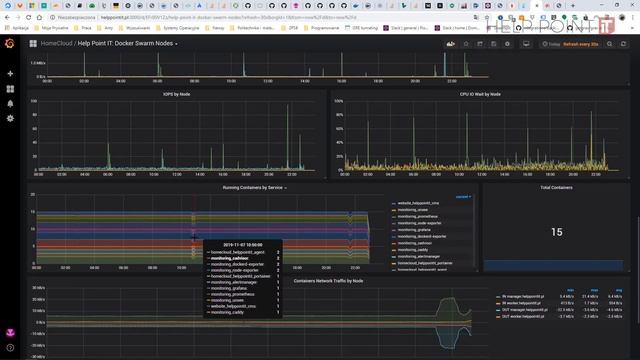Click the dashboard refresh icon

623,44
